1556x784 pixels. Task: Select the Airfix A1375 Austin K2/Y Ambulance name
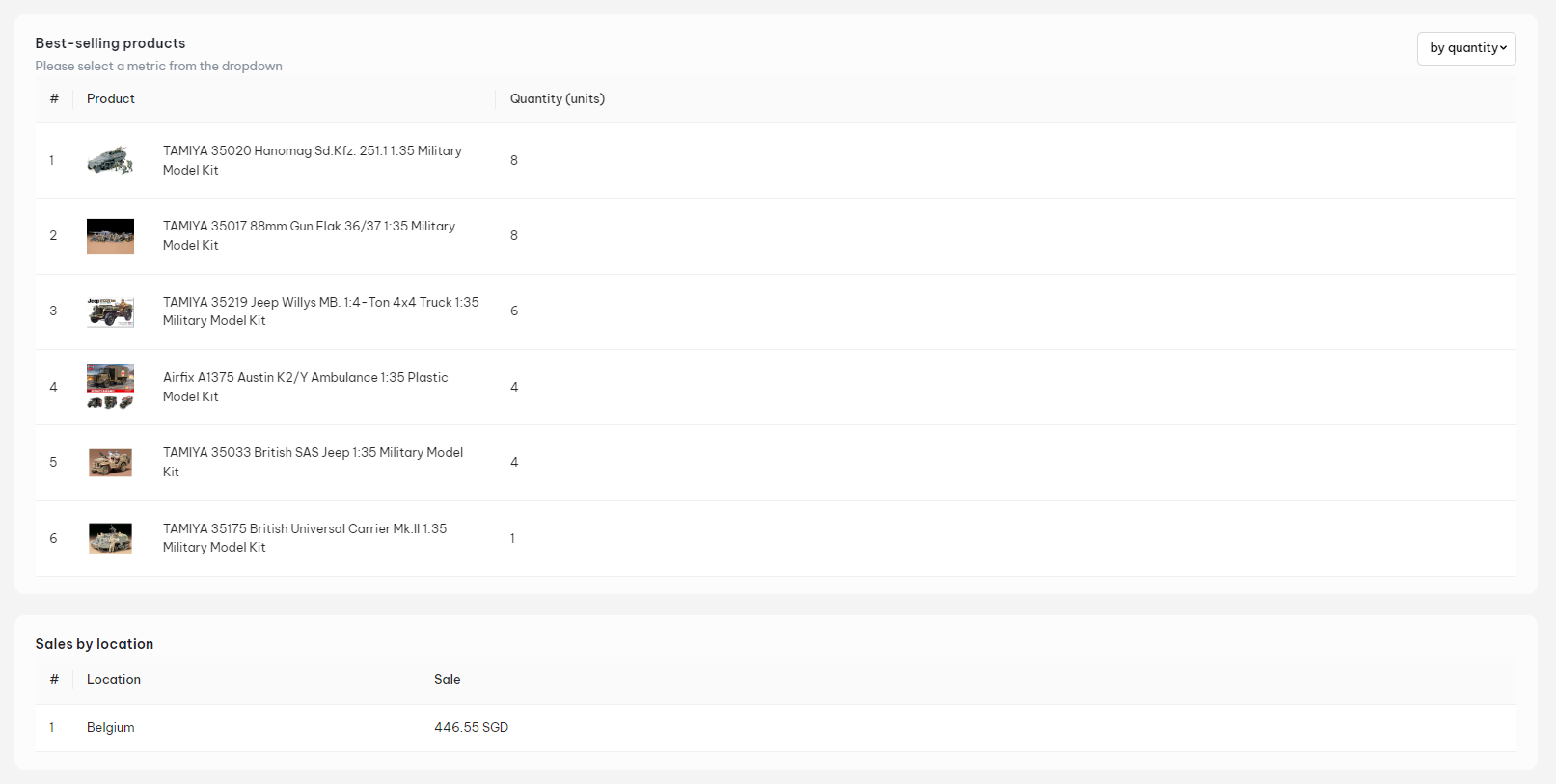(x=305, y=387)
